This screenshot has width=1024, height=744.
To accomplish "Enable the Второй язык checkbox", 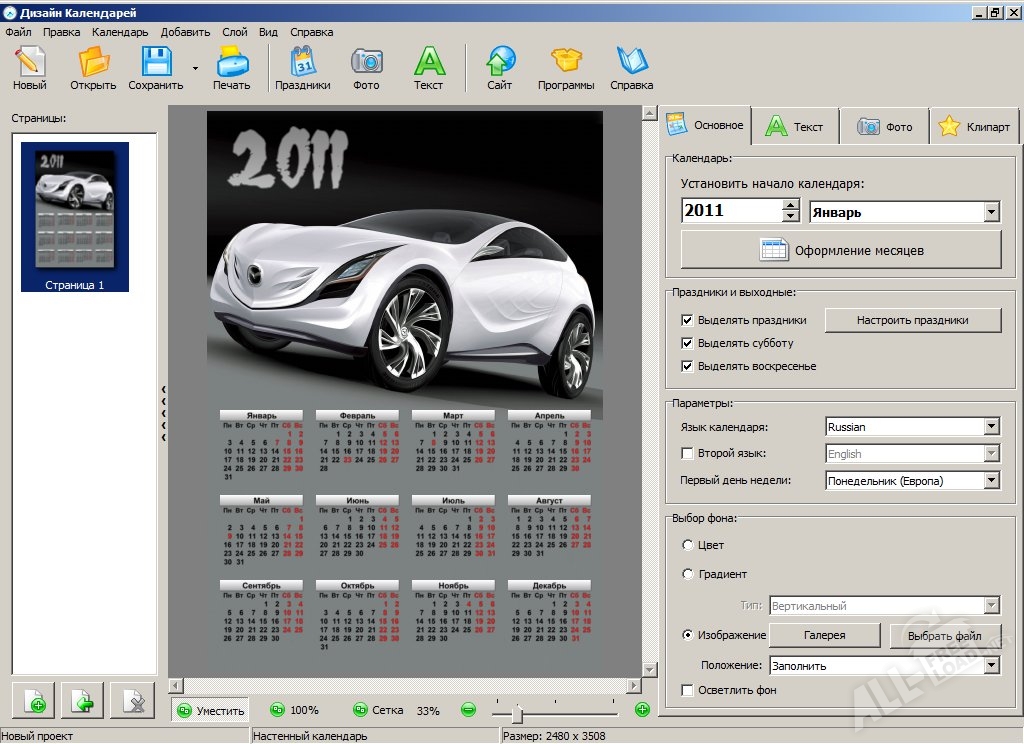I will [x=687, y=453].
